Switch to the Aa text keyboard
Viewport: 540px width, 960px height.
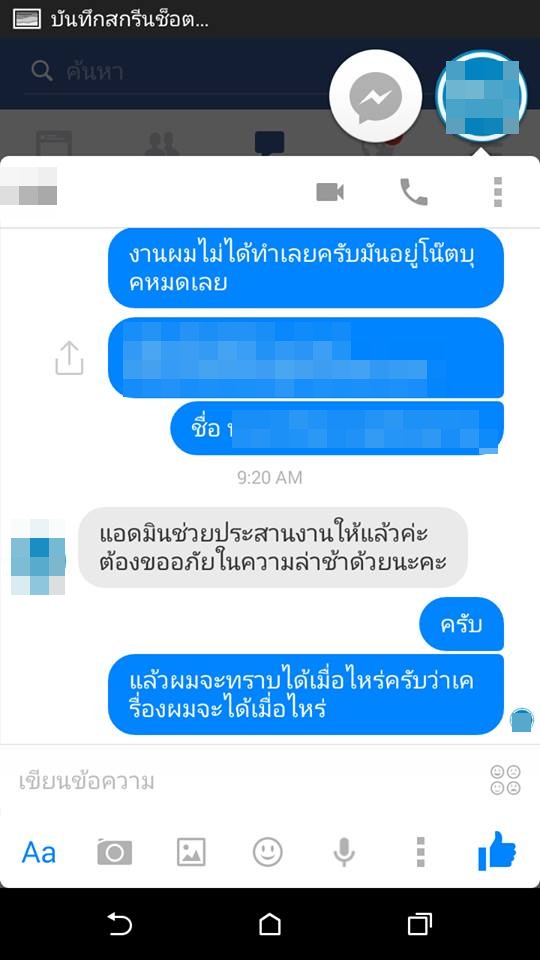[39, 852]
